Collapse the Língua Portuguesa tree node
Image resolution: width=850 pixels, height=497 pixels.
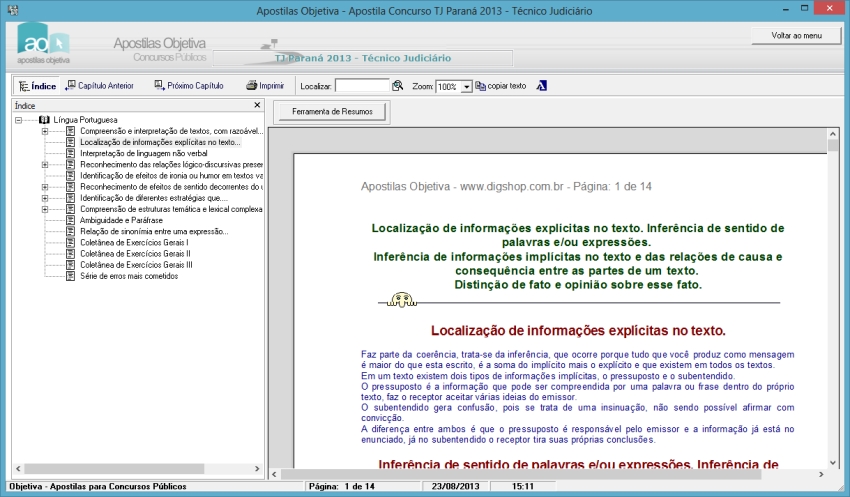pos(18,120)
